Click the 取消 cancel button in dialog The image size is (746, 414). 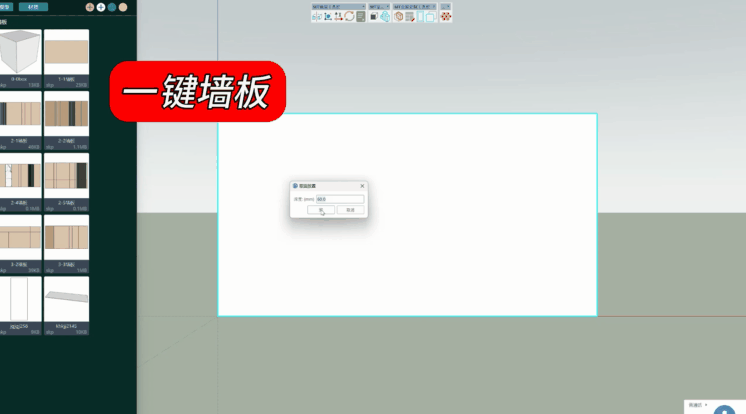coord(349,210)
